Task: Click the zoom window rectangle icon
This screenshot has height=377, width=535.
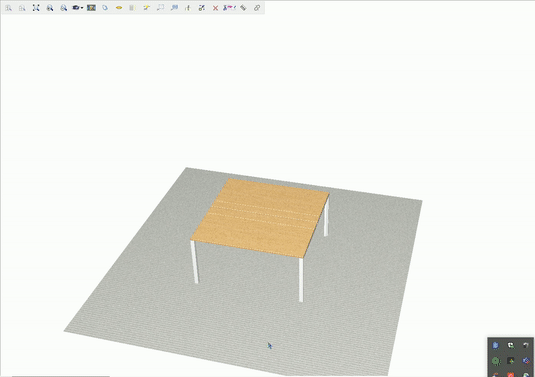Action: tap(160, 8)
